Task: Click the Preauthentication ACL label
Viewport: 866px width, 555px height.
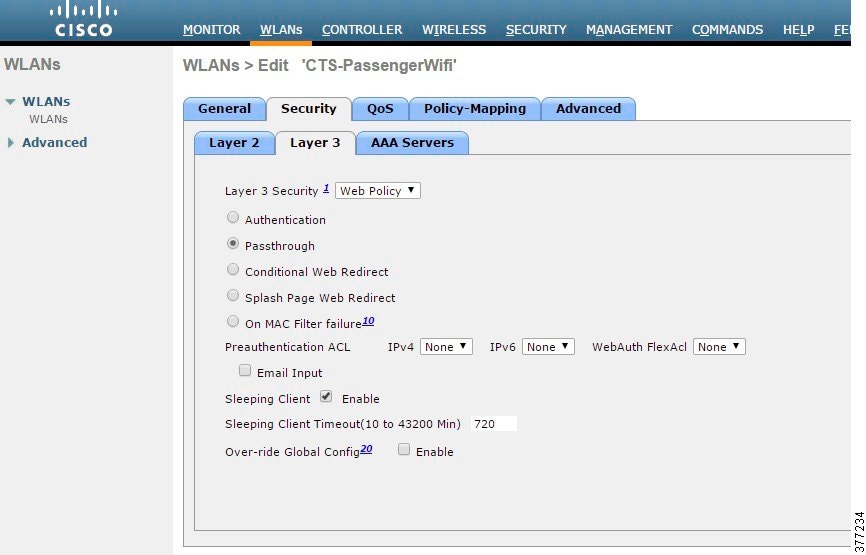Action: [x=287, y=347]
